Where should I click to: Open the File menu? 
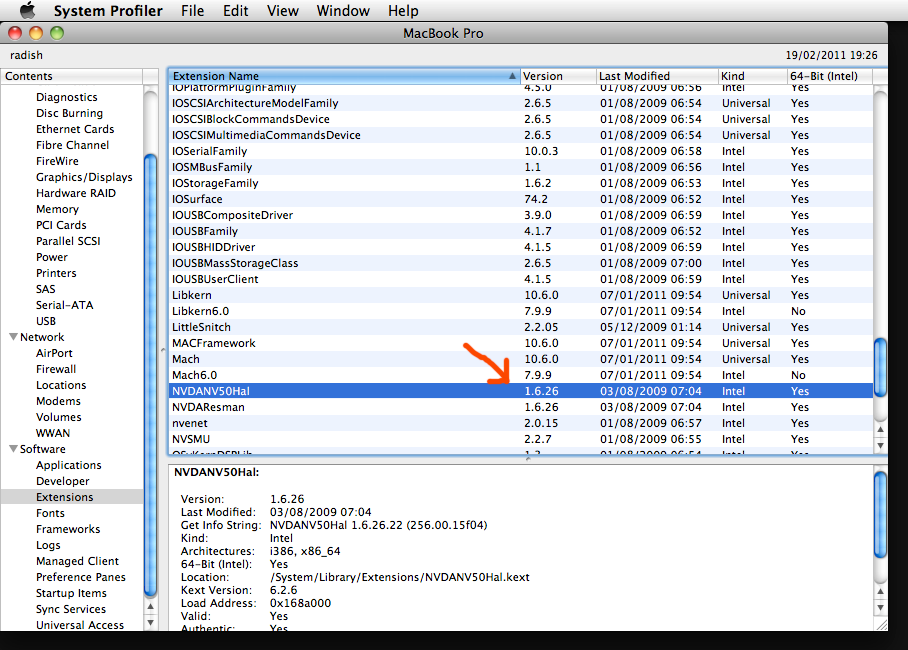(x=192, y=11)
